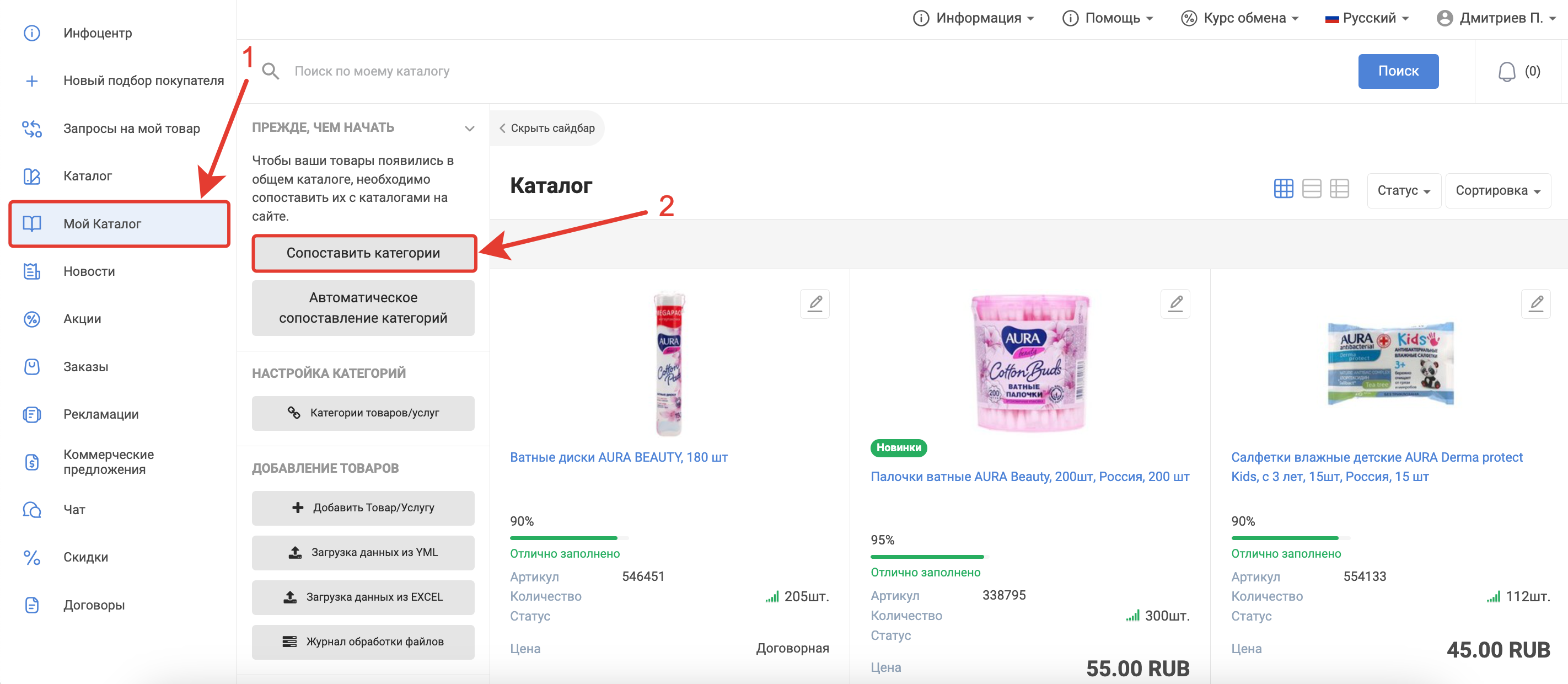Click edit pencil on Cotton Buds card
Viewport: 1568px width, 684px height.
(1175, 303)
